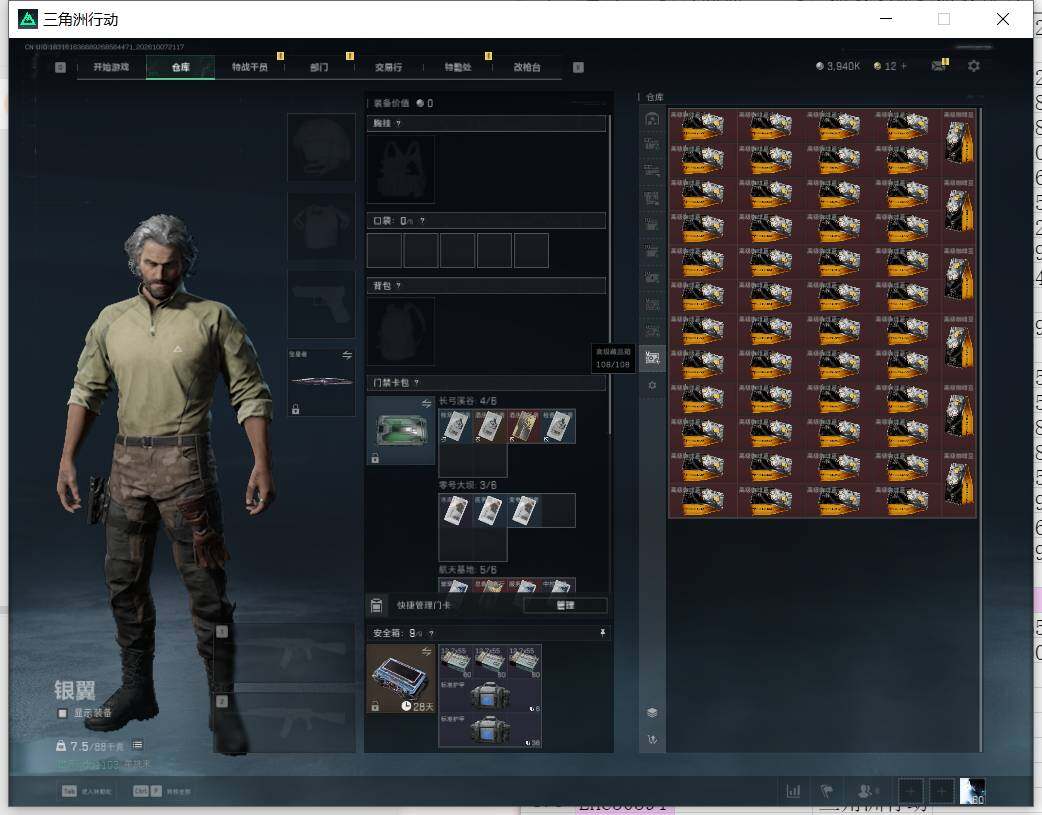Switch to the 交易行 tab
Viewport: 1042px width, 815px height.
point(388,67)
